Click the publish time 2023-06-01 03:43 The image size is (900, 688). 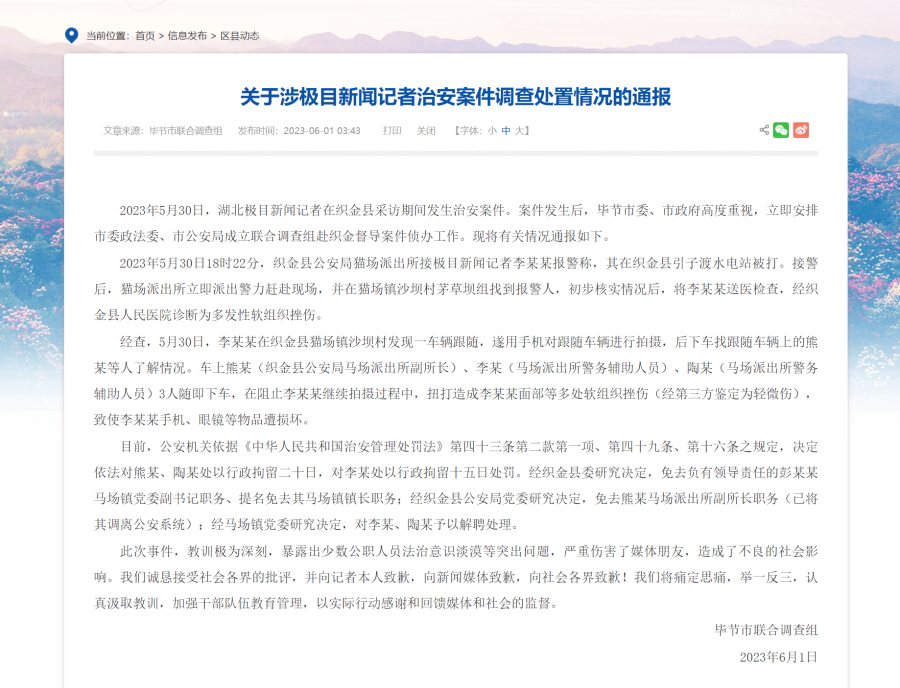(x=321, y=130)
